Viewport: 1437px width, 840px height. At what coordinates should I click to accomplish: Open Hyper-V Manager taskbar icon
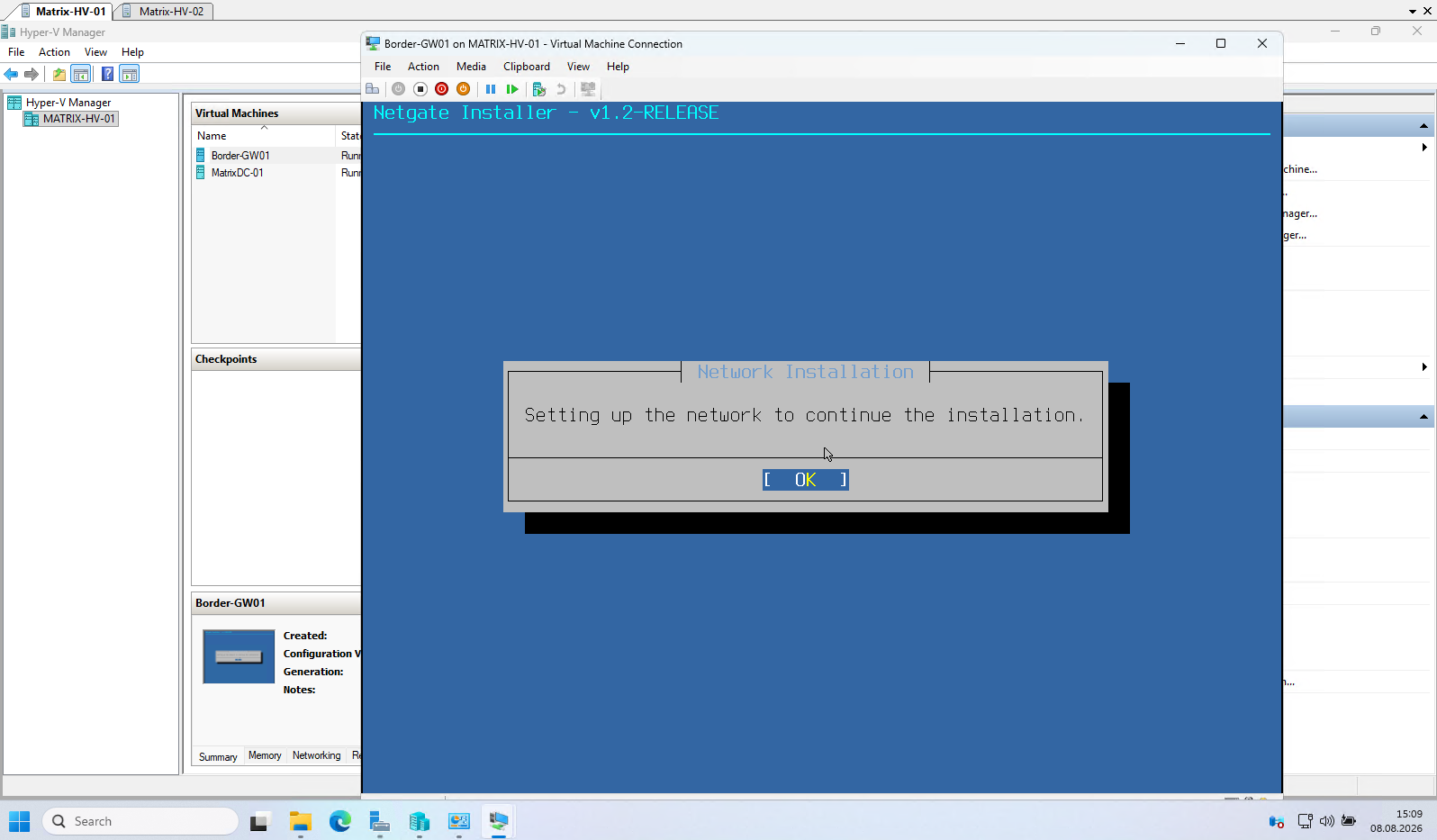pos(420,821)
